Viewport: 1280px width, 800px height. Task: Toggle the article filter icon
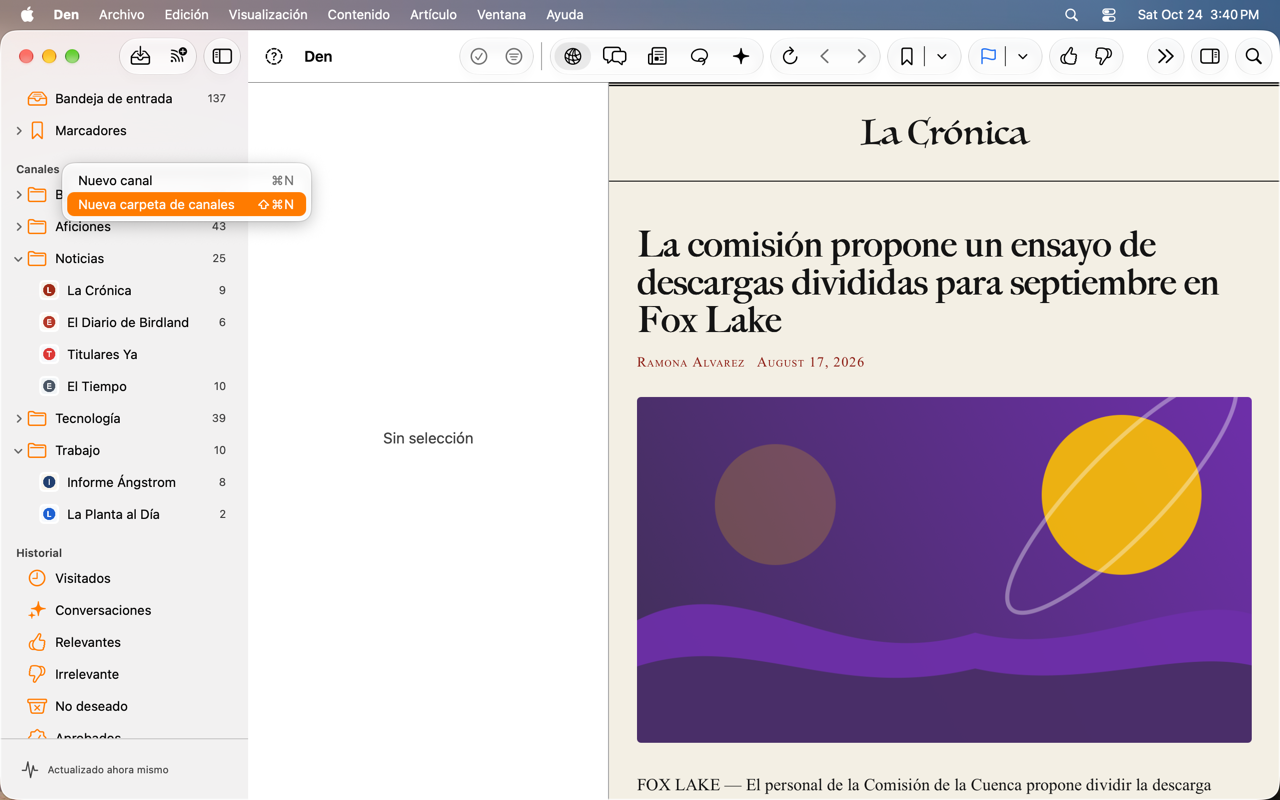click(x=514, y=57)
